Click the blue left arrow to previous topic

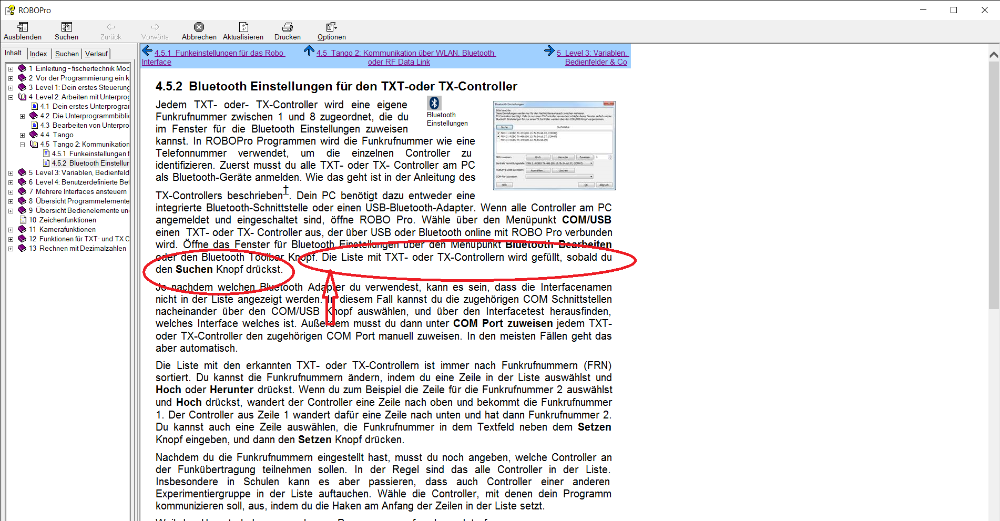click(147, 51)
